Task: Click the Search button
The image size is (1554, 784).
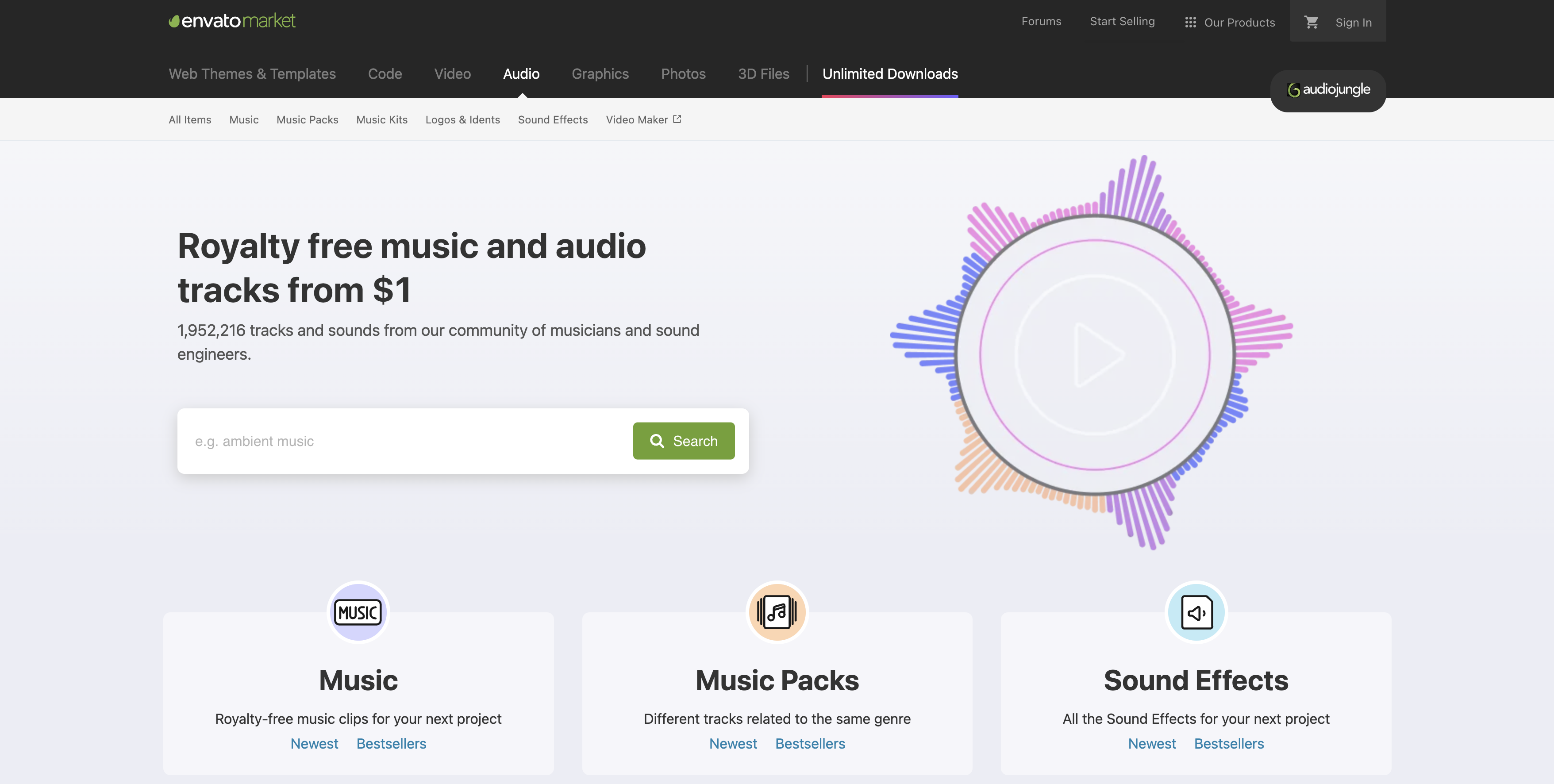Action: click(684, 441)
